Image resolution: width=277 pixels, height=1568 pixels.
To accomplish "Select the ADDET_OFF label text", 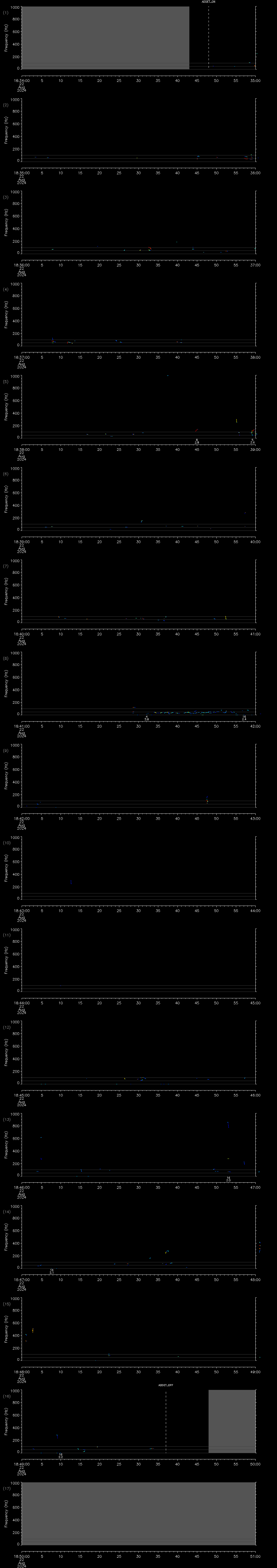I will (x=166, y=1385).
